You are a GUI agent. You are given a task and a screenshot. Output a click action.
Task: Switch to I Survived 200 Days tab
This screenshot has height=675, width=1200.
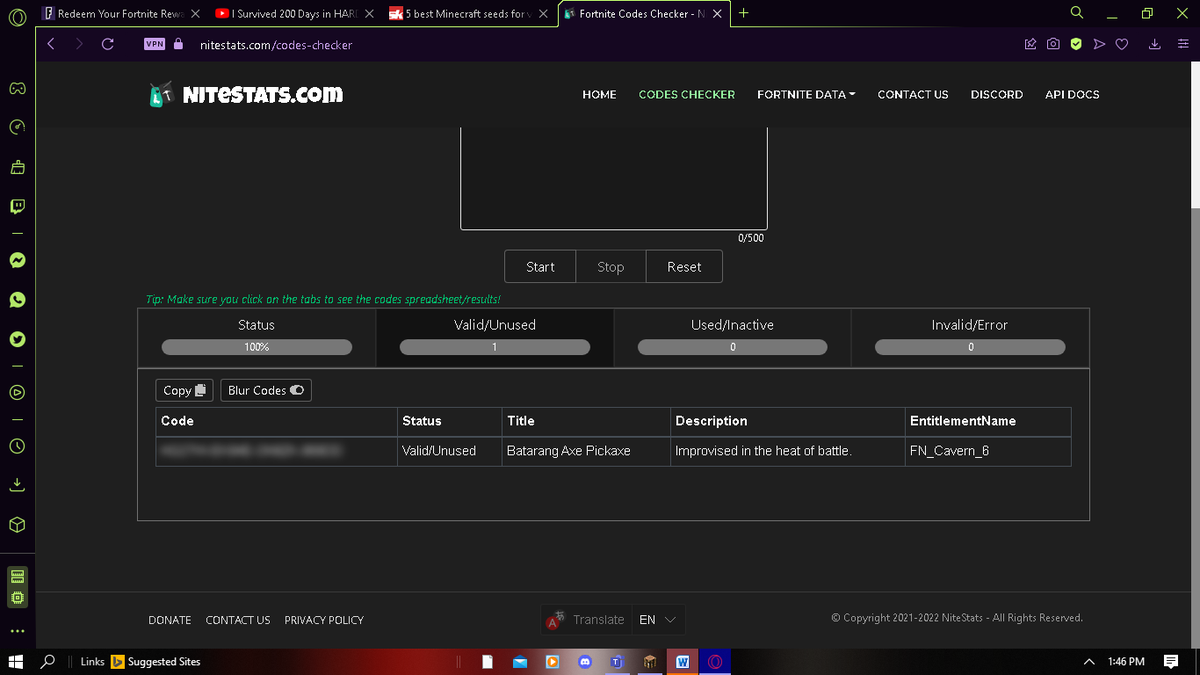pyautogui.click(x=295, y=14)
